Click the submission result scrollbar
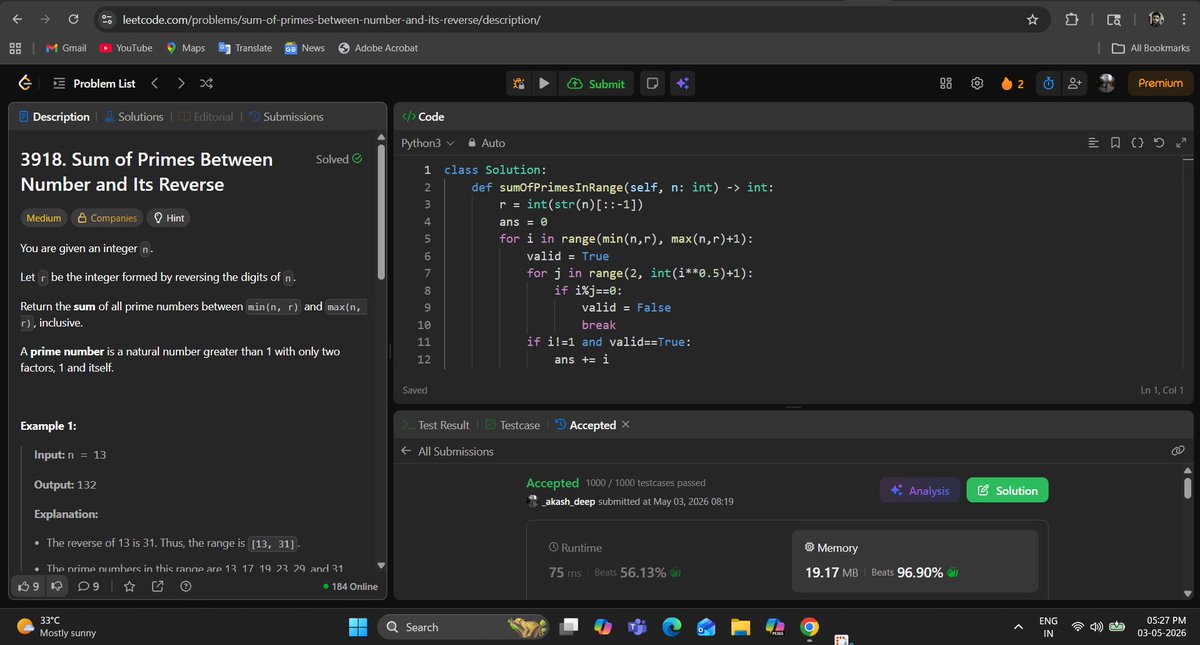 point(1187,486)
